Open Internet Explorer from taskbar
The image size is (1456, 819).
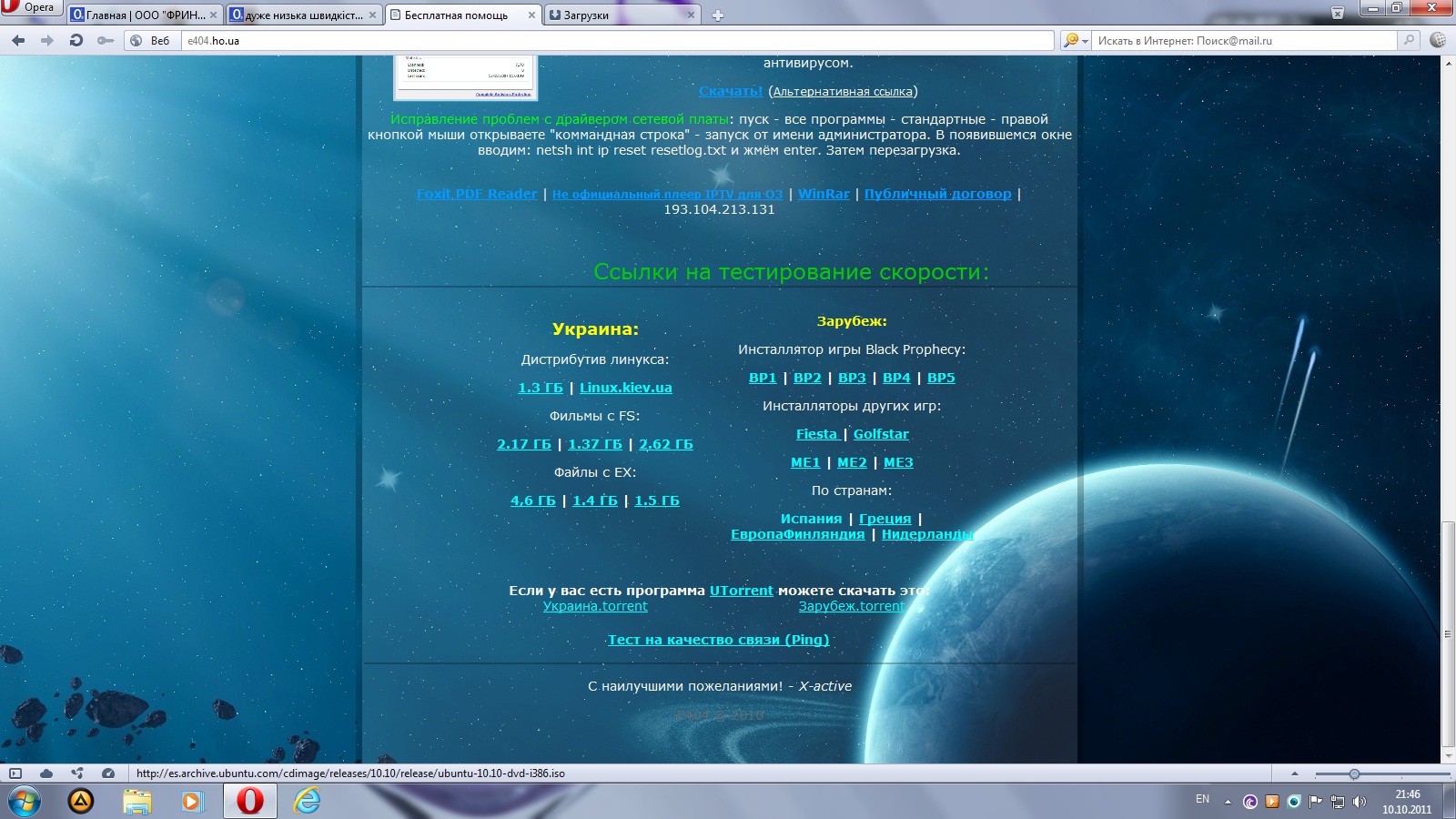307,801
